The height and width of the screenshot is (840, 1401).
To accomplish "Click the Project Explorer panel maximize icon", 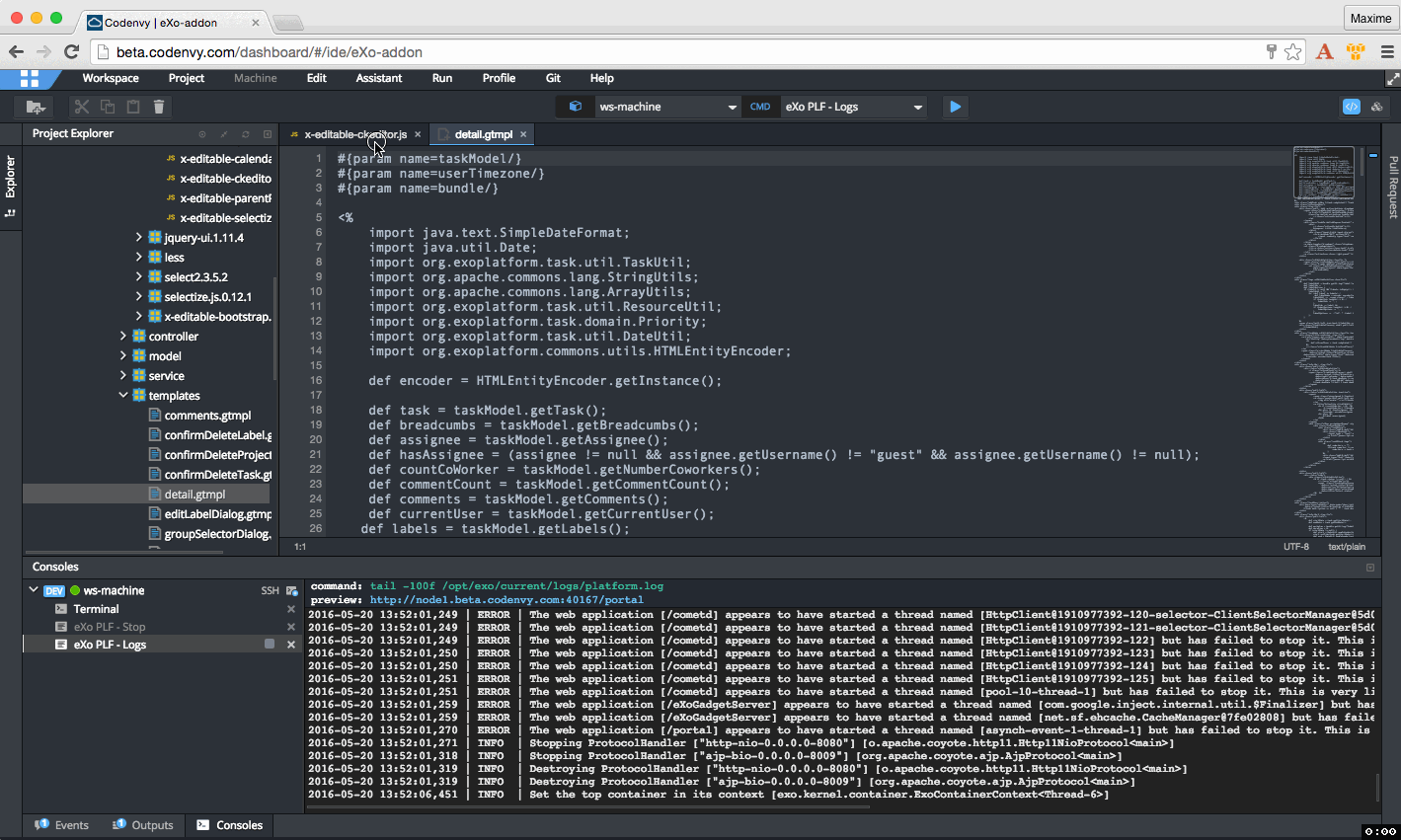I will tap(268, 134).
